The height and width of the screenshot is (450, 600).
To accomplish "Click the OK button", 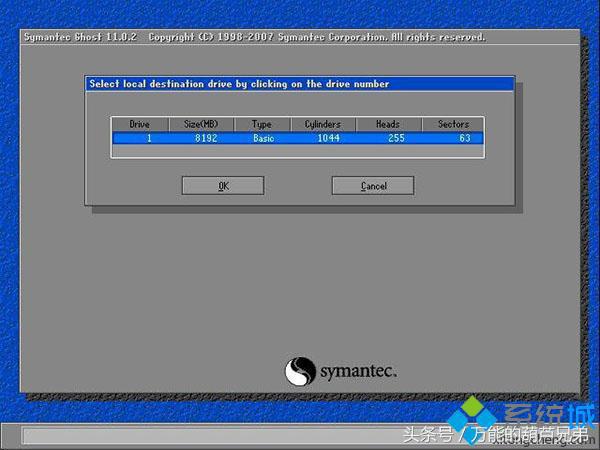I will point(223,186).
